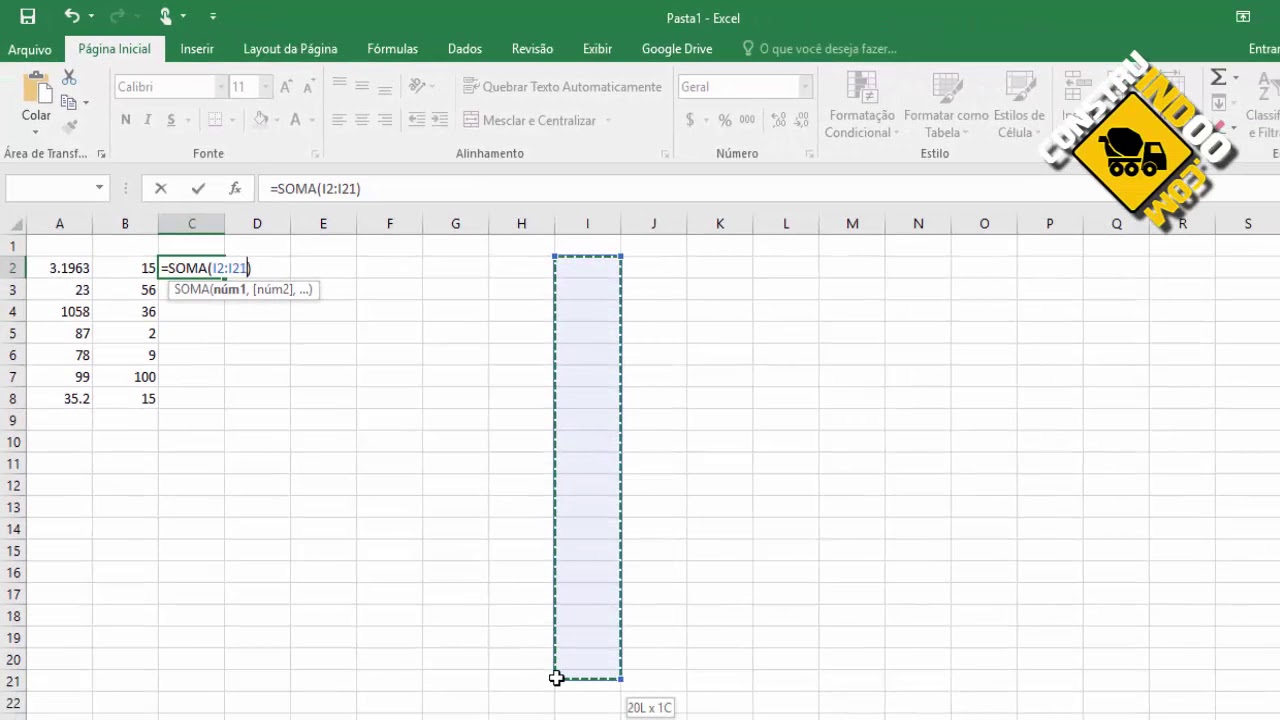Open the font name dropdown
Image resolution: width=1280 pixels, height=720 pixels.
pos(220,87)
